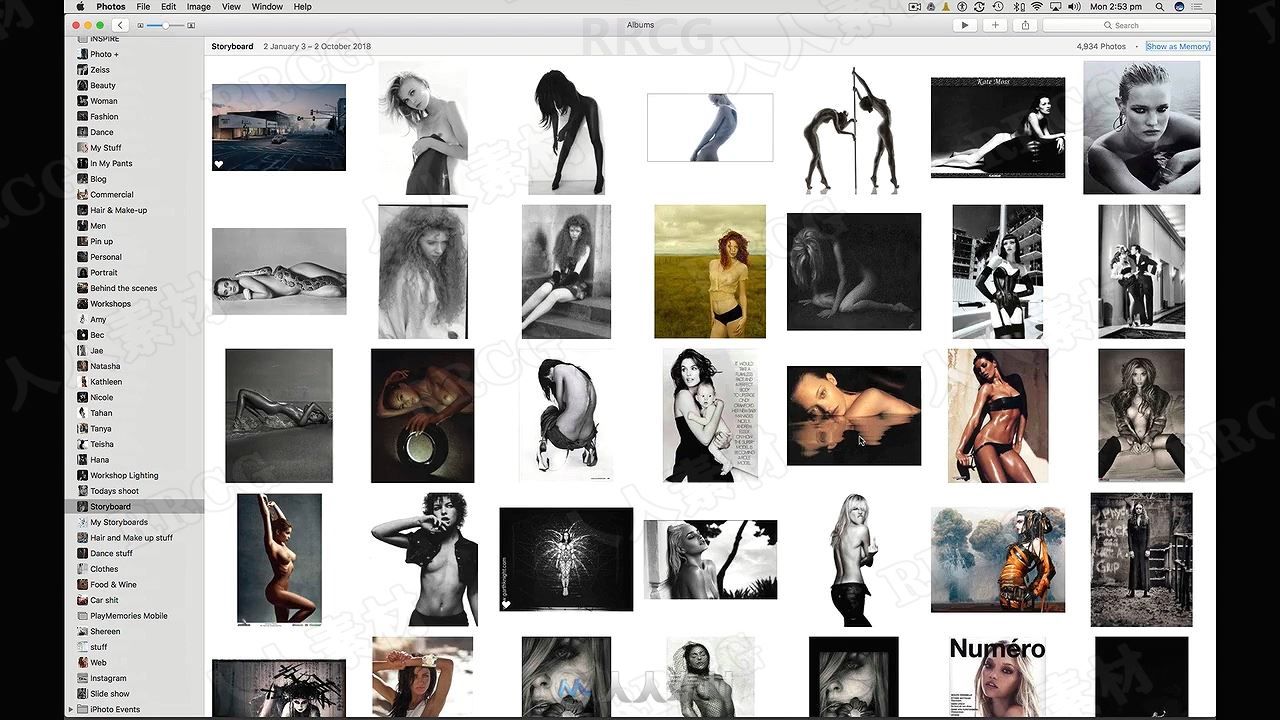
Task: Open the Window menu
Action: pyautogui.click(x=267, y=7)
